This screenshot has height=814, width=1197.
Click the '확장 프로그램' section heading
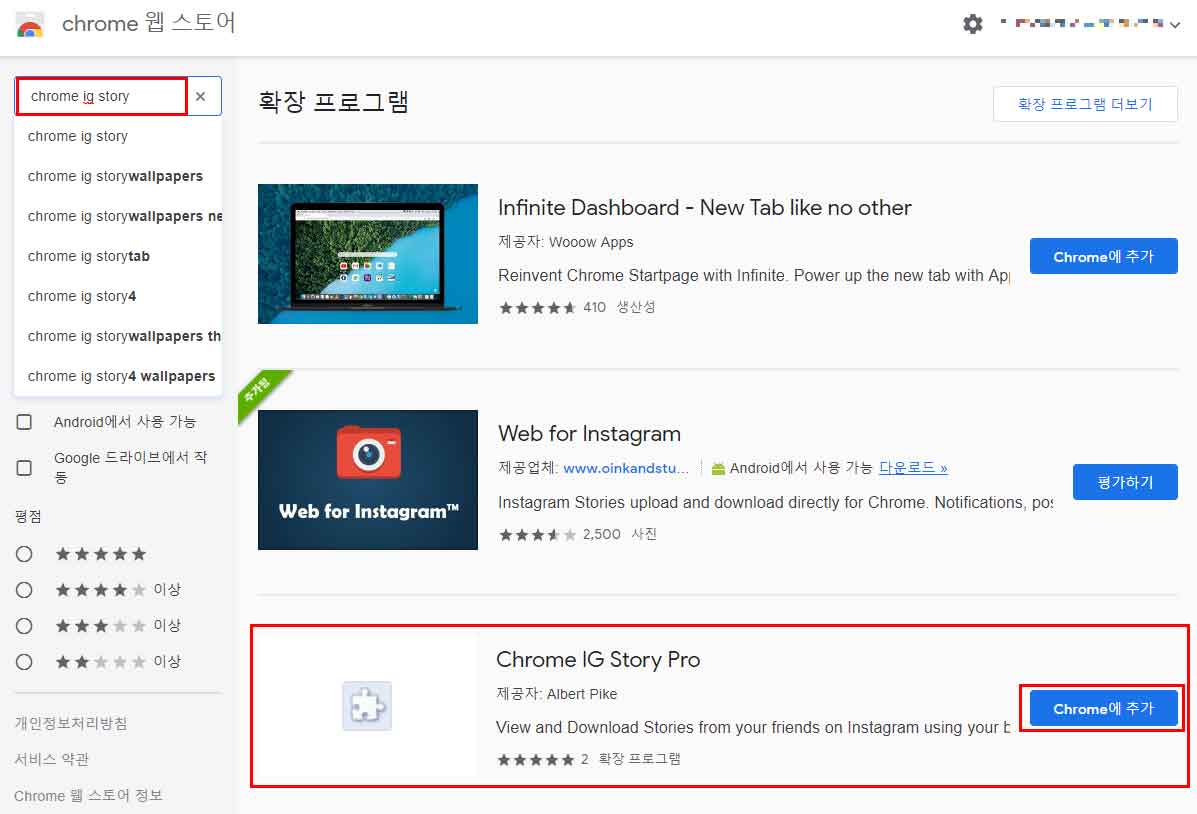pyautogui.click(x=334, y=102)
